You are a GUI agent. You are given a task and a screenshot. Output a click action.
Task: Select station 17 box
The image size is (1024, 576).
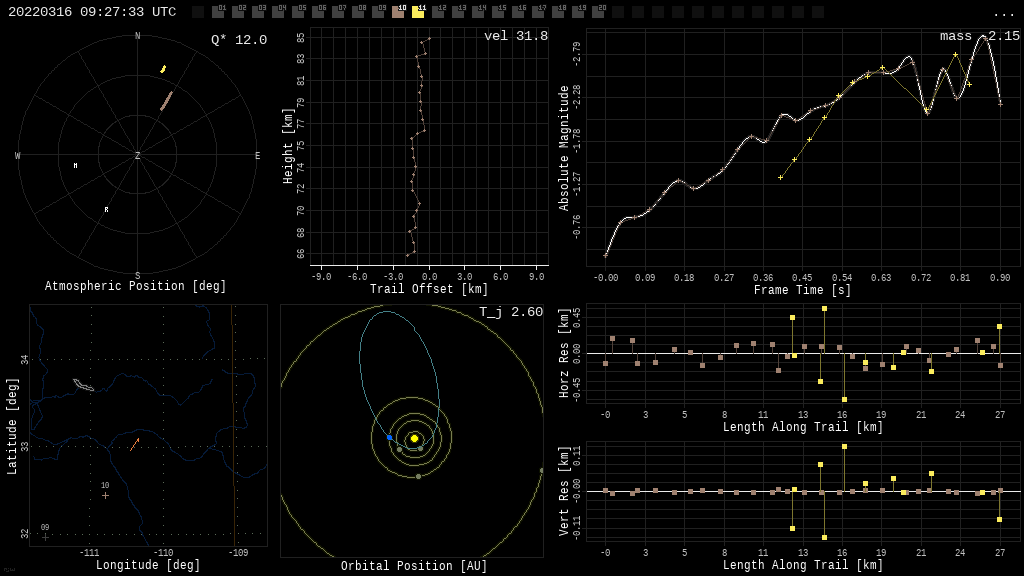(x=538, y=12)
